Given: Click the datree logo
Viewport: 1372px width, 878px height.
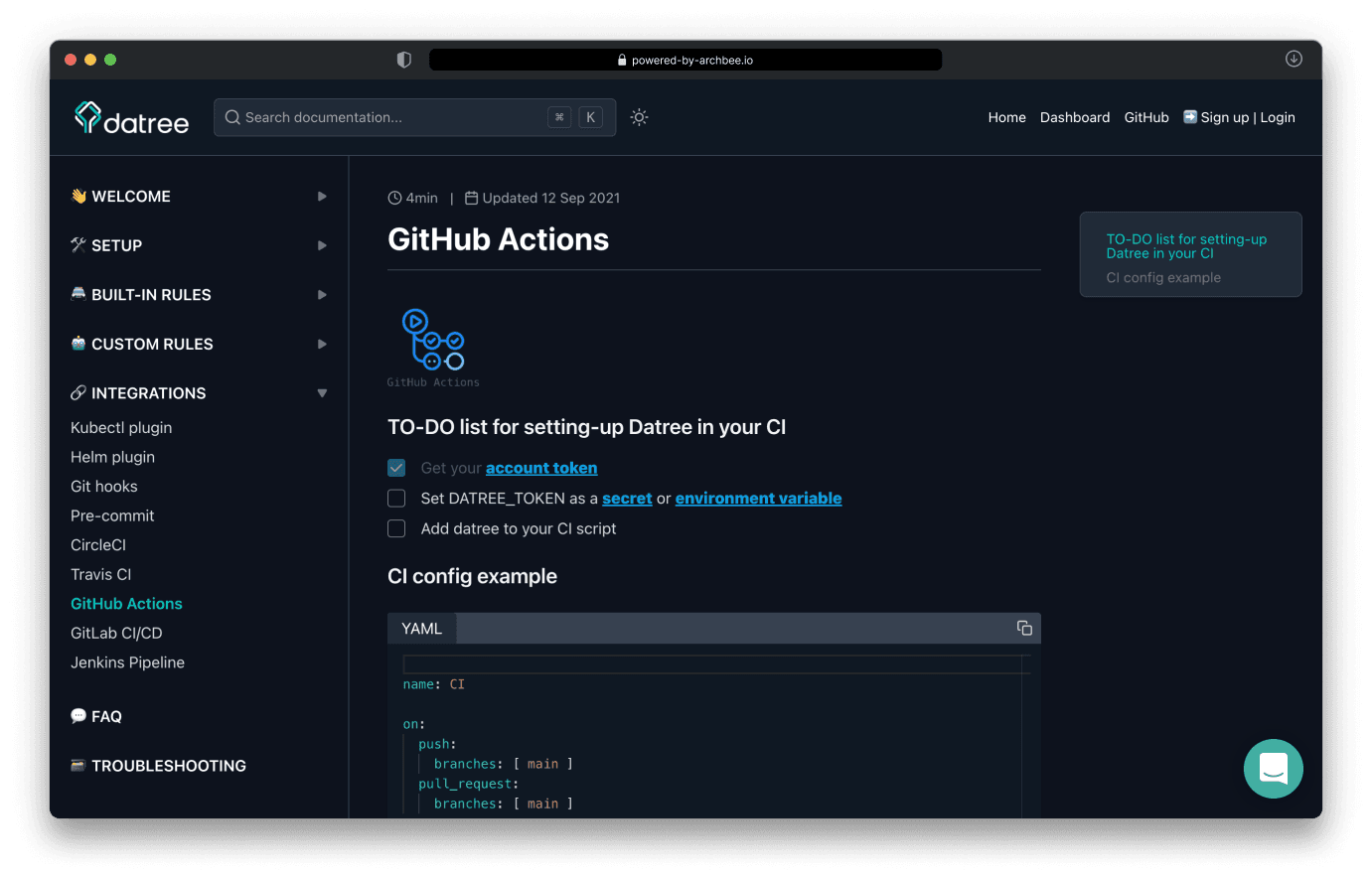Looking at the screenshot, I should (x=131, y=118).
